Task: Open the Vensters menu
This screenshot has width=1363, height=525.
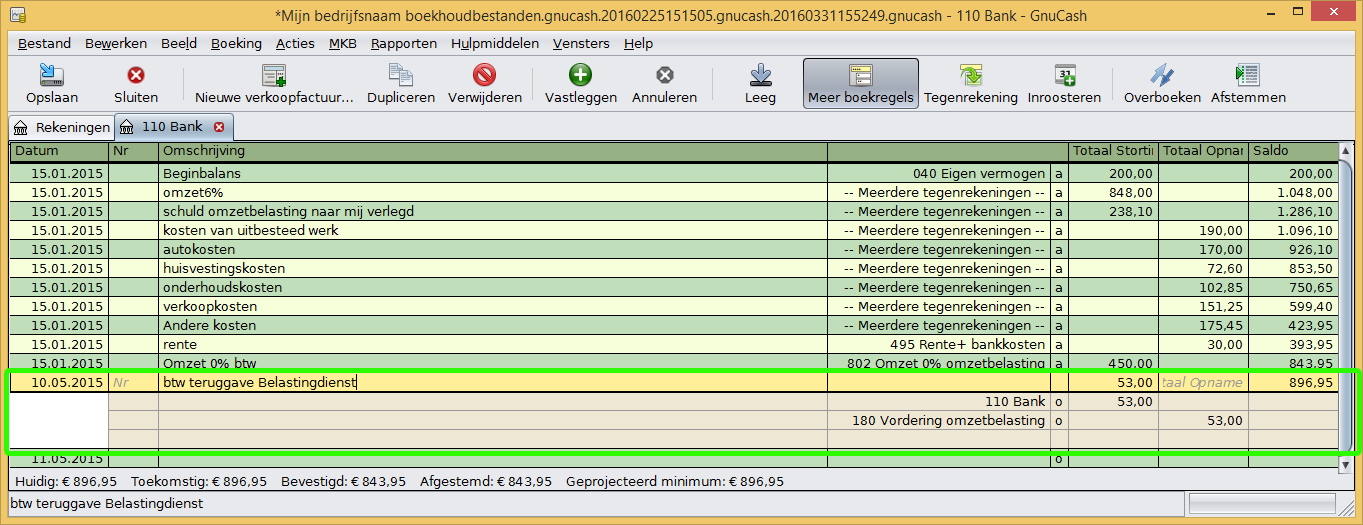Action: click(x=581, y=43)
